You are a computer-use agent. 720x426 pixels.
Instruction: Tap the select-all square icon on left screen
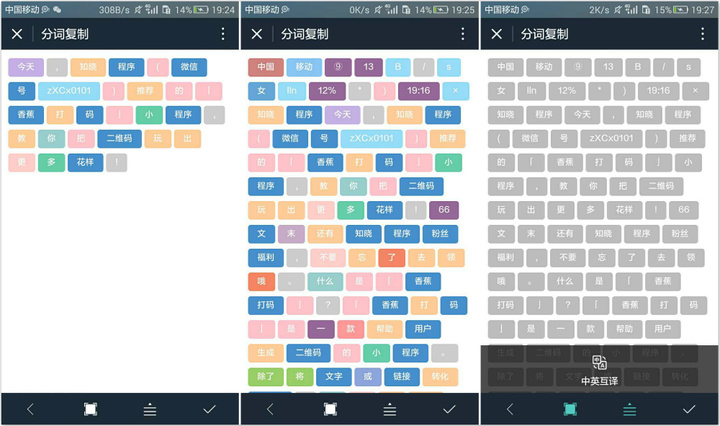(x=90, y=409)
